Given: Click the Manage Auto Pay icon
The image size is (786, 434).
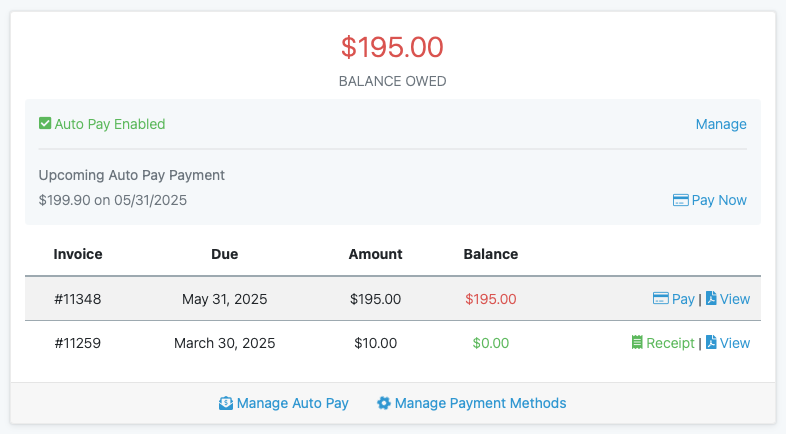Looking at the screenshot, I should (x=226, y=403).
